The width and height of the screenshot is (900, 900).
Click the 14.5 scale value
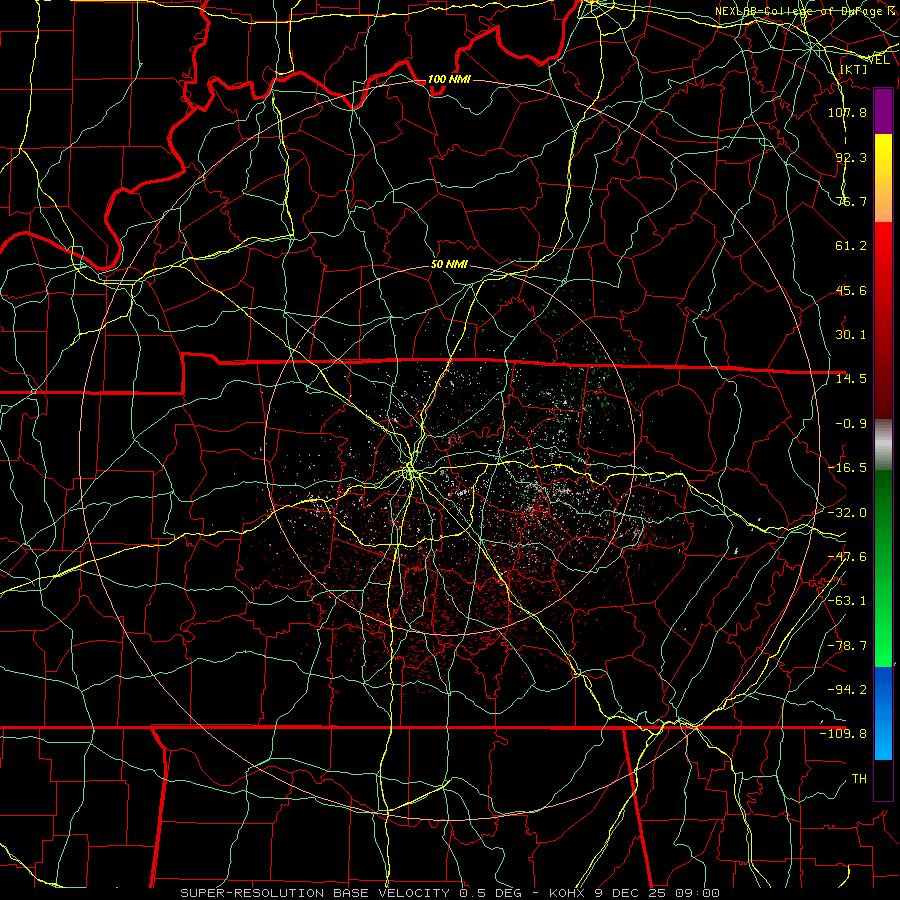click(851, 379)
